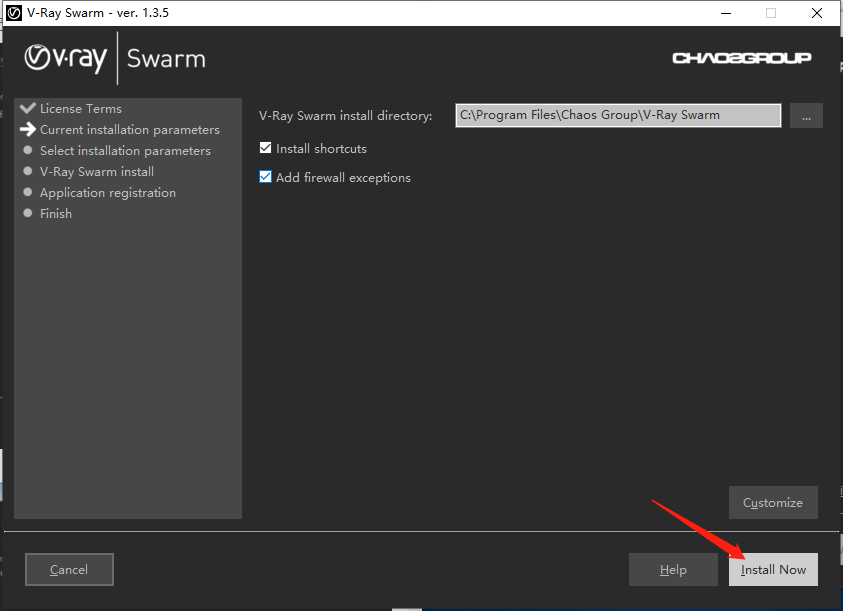Open Customize installation options
Screen dimensions: 843x611
pos(773,502)
